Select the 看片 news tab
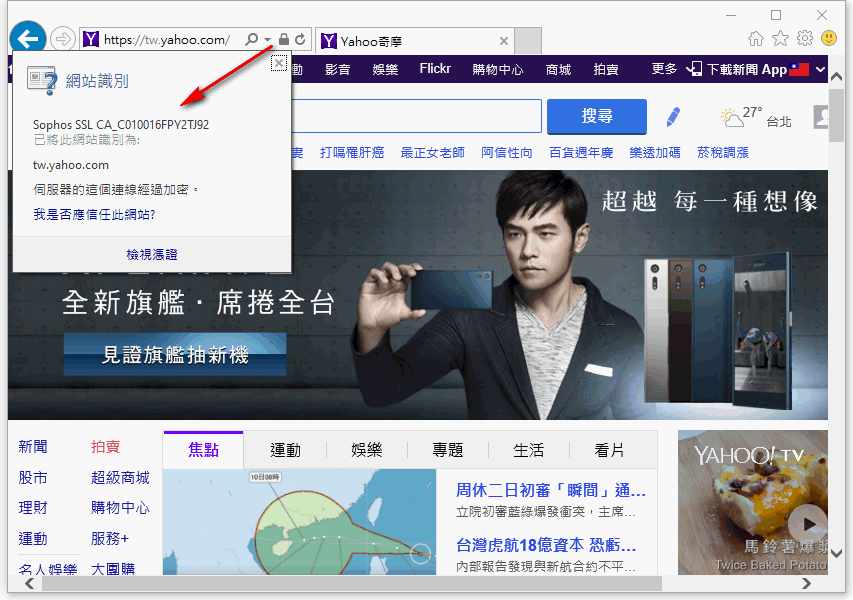This screenshot has height=600, width=853. 609,450
